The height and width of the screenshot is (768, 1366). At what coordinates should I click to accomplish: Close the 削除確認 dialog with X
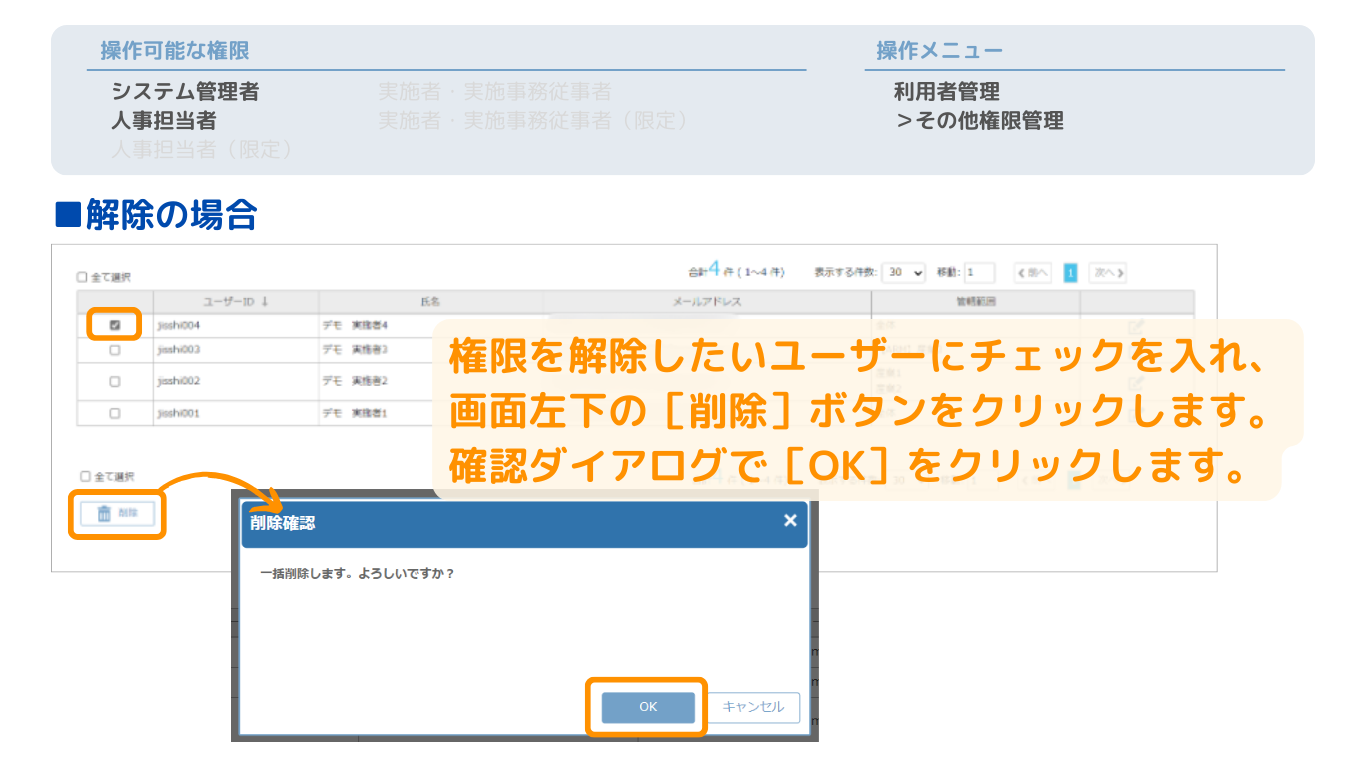pos(790,520)
